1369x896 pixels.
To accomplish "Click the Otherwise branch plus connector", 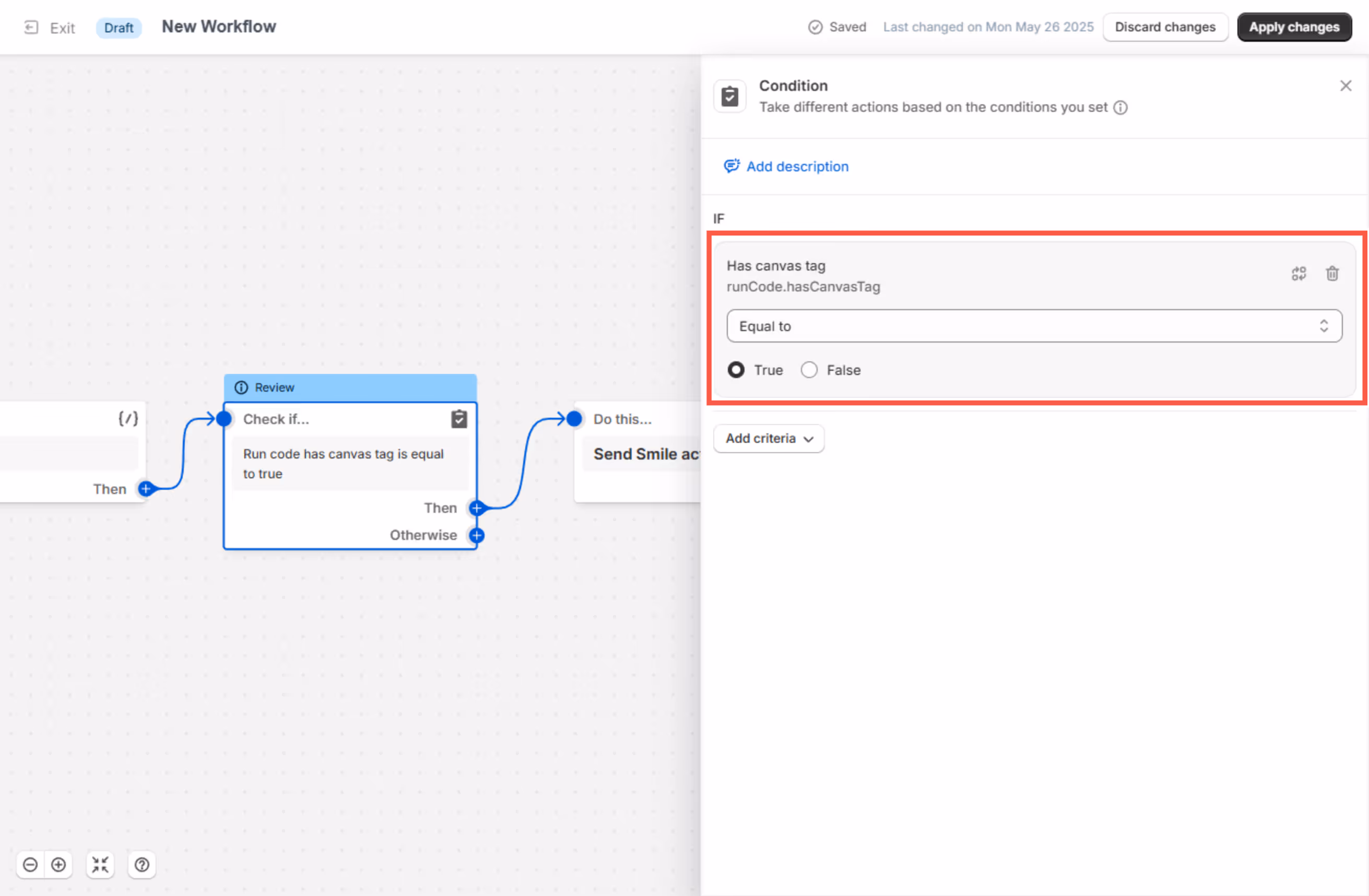I will tap(477, 535).
